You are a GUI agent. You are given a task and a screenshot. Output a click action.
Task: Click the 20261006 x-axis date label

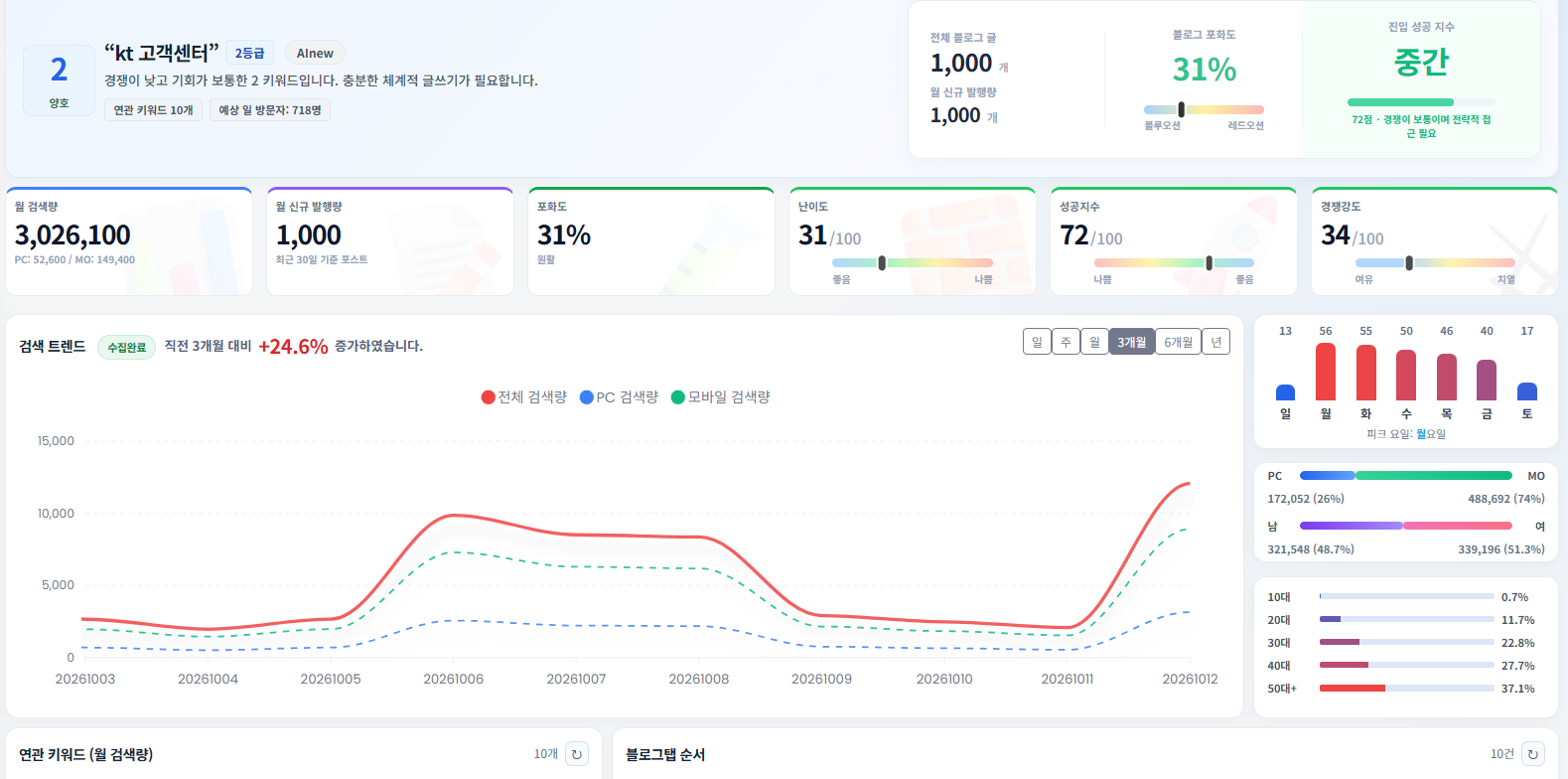pyautogui.click(x=454, y=680)
